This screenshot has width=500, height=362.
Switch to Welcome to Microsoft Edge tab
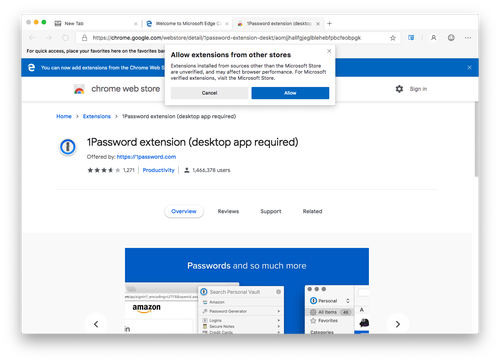(x=187, y=23)
